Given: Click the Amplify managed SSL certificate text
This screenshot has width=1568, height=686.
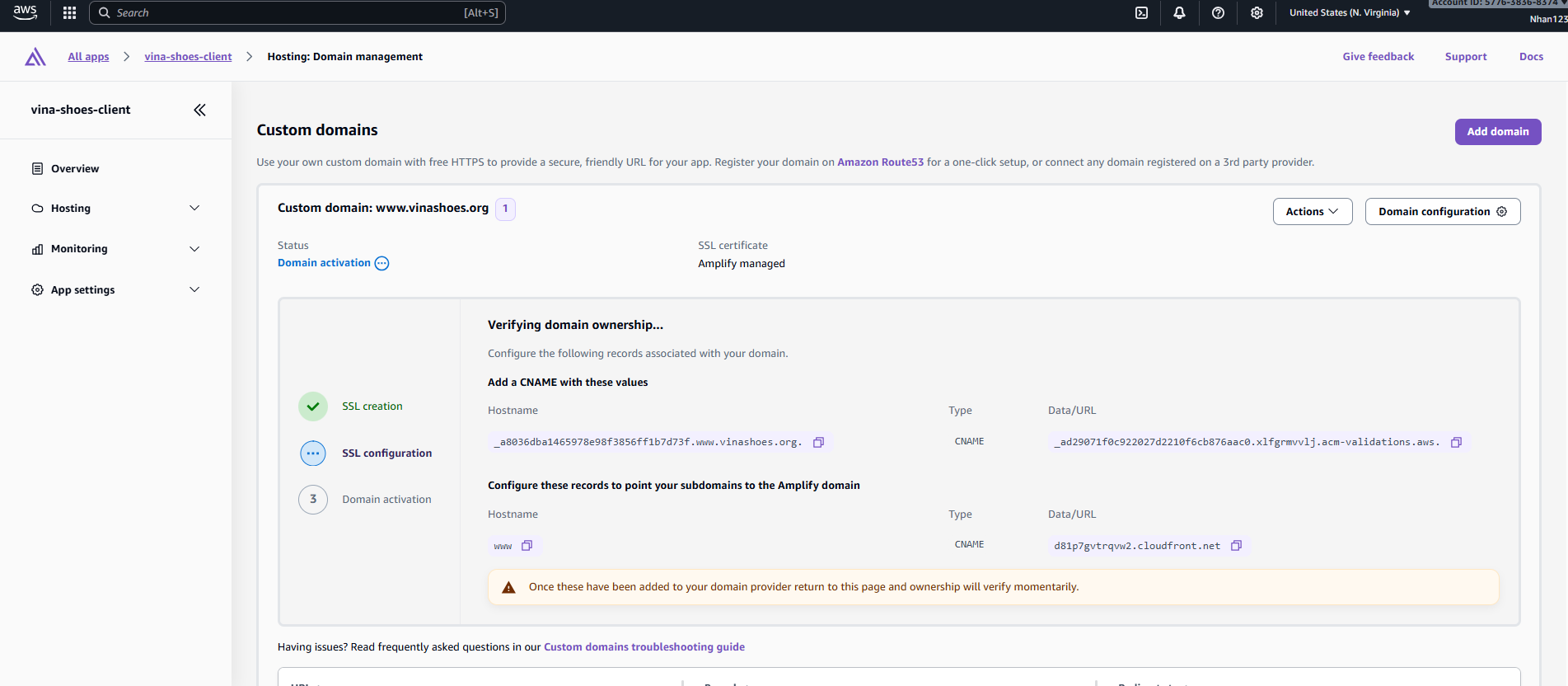Looking at the screenshot, I should tap(742, 264).
